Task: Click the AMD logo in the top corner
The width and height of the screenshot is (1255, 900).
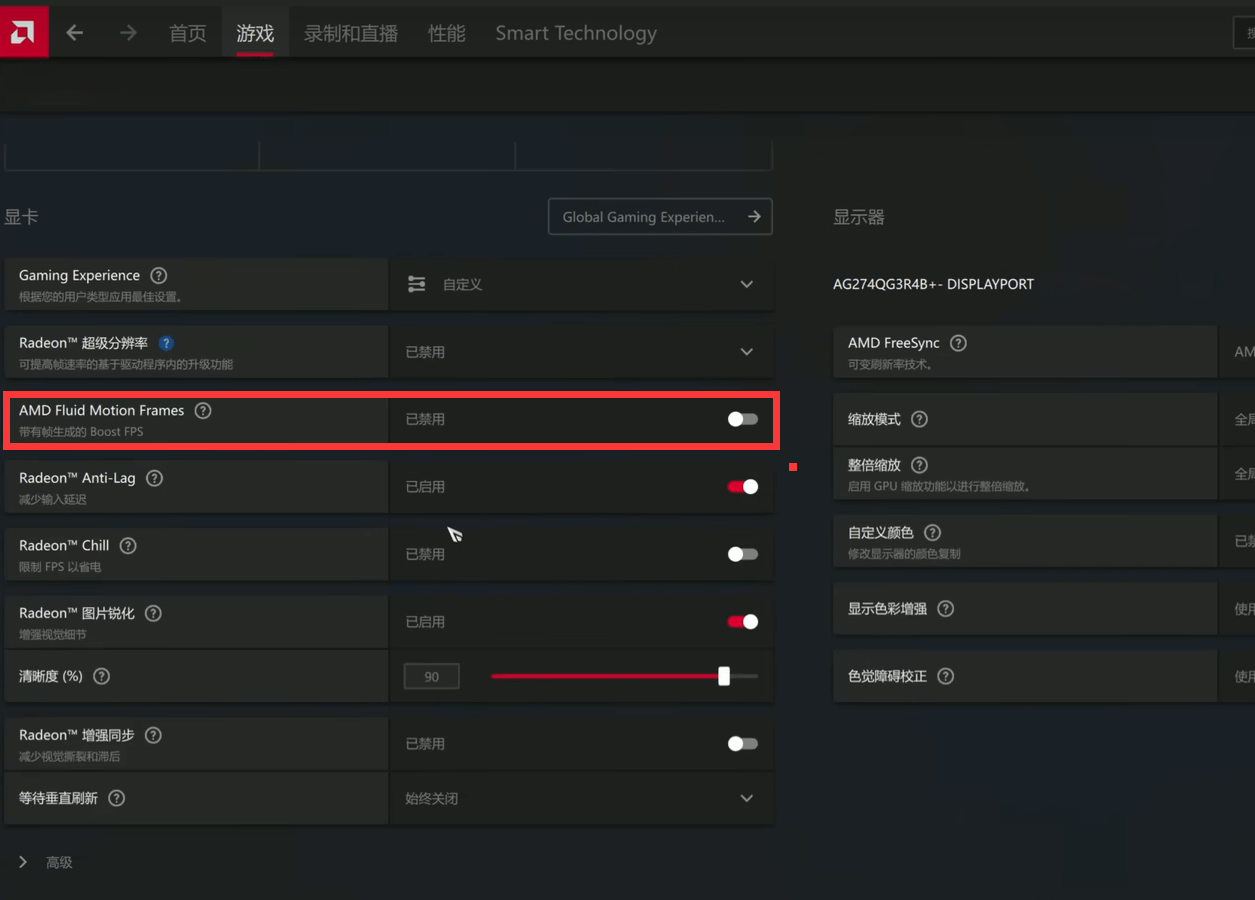Action: [x=22, y=30]
